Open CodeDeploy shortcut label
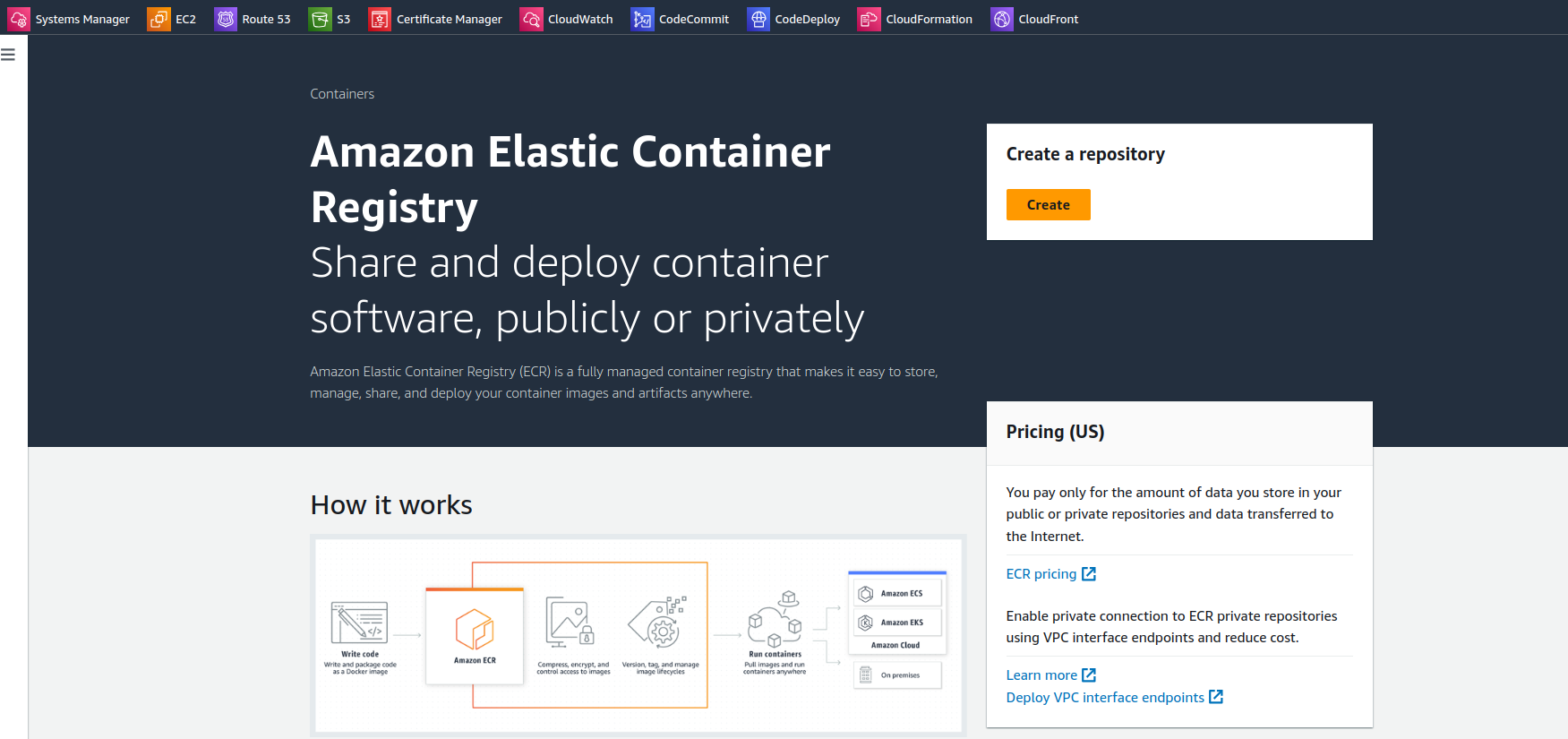1568x739 pixels. [x=808, y=19]
